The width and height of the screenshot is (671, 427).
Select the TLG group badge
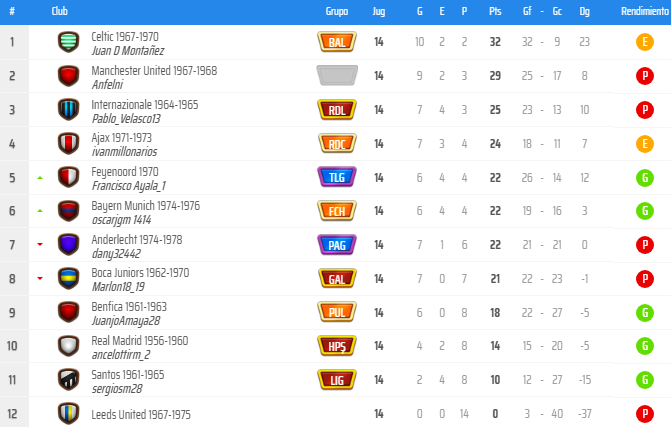(337, 177)
